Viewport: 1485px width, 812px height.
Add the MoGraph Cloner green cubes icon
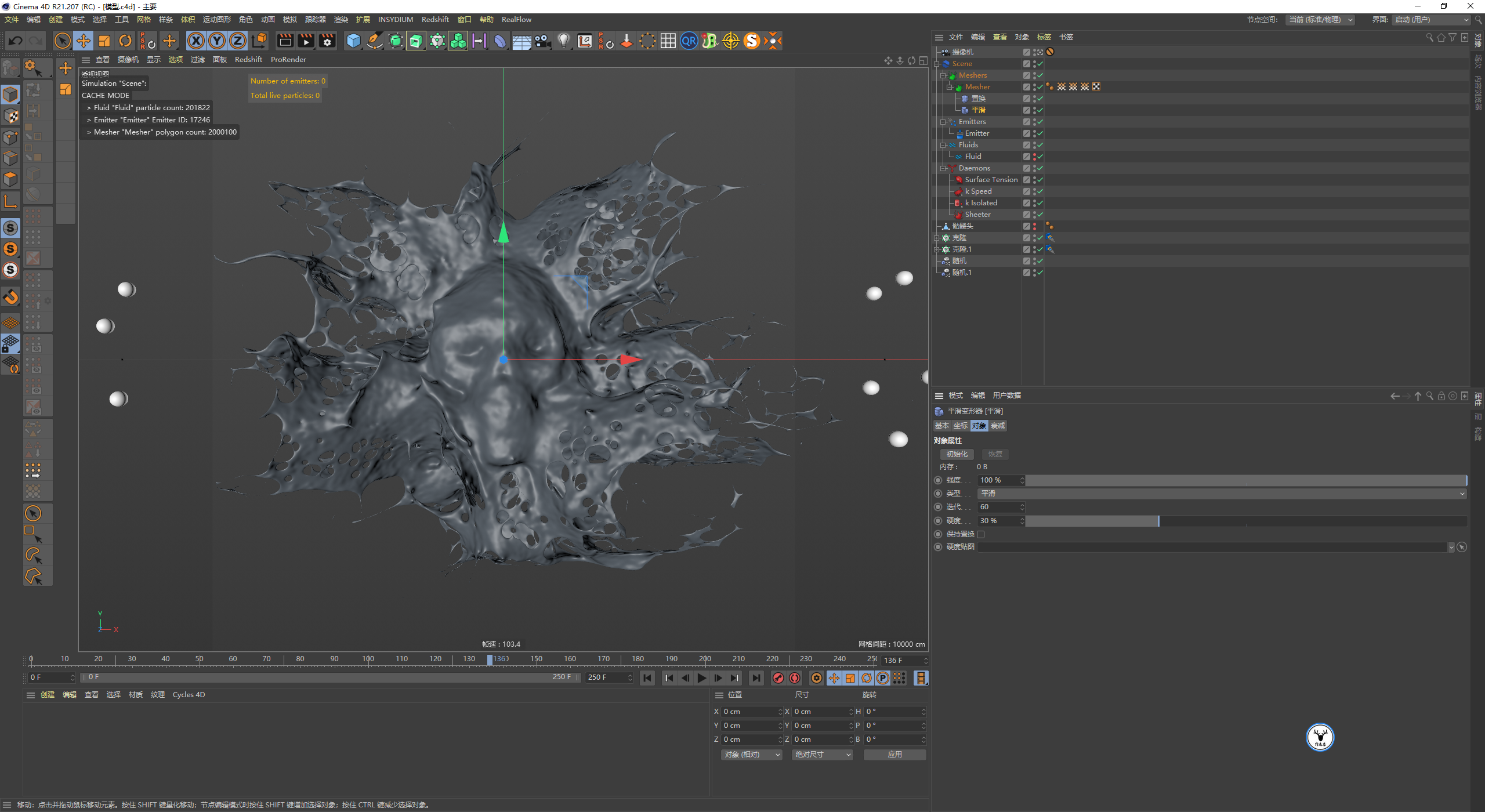pyautogui.click(x=458, y=41)
